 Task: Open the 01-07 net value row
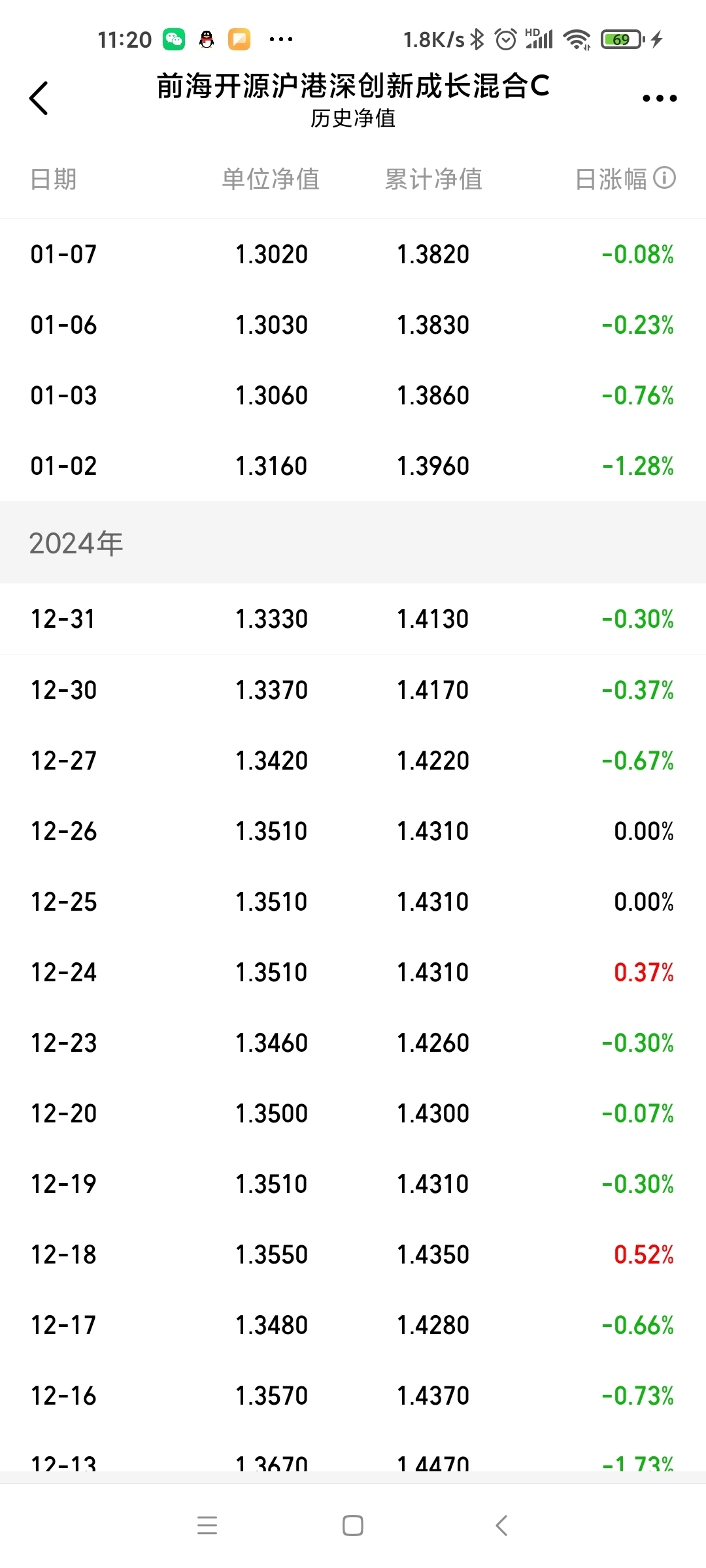pyautogui.click(x=353, y=254)
